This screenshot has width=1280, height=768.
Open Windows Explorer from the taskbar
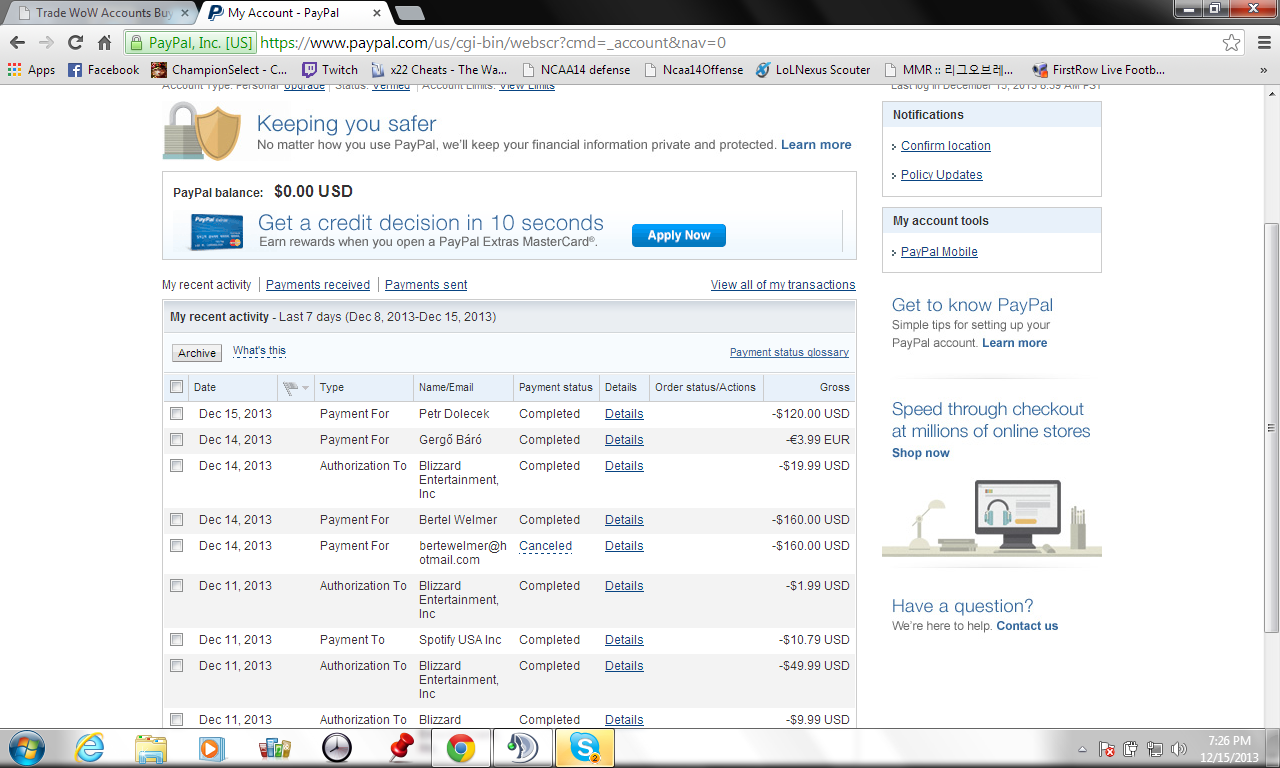pyautogui.click(x=151, y=748)
